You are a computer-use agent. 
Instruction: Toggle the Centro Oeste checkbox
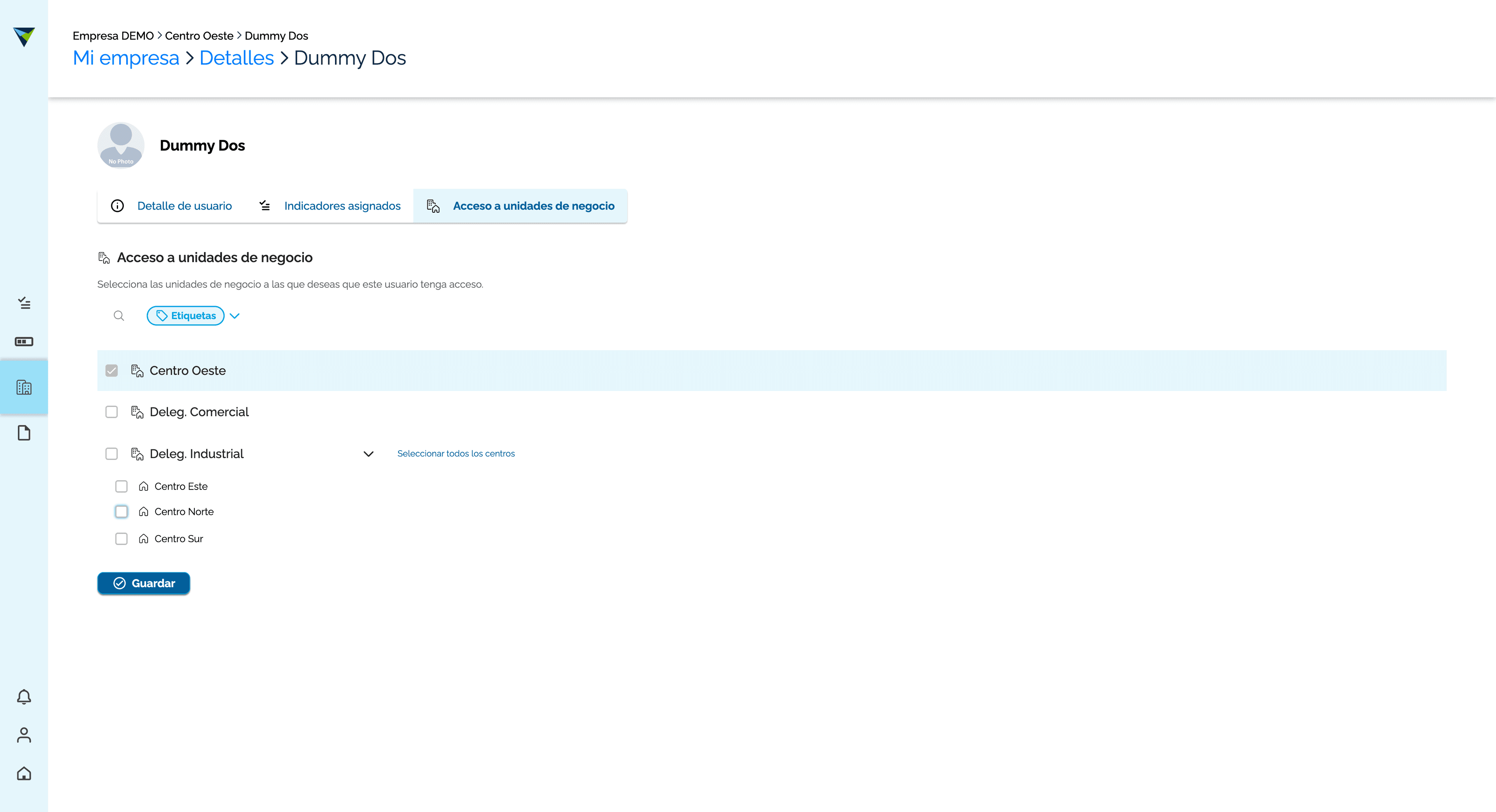tap(111, 370)
